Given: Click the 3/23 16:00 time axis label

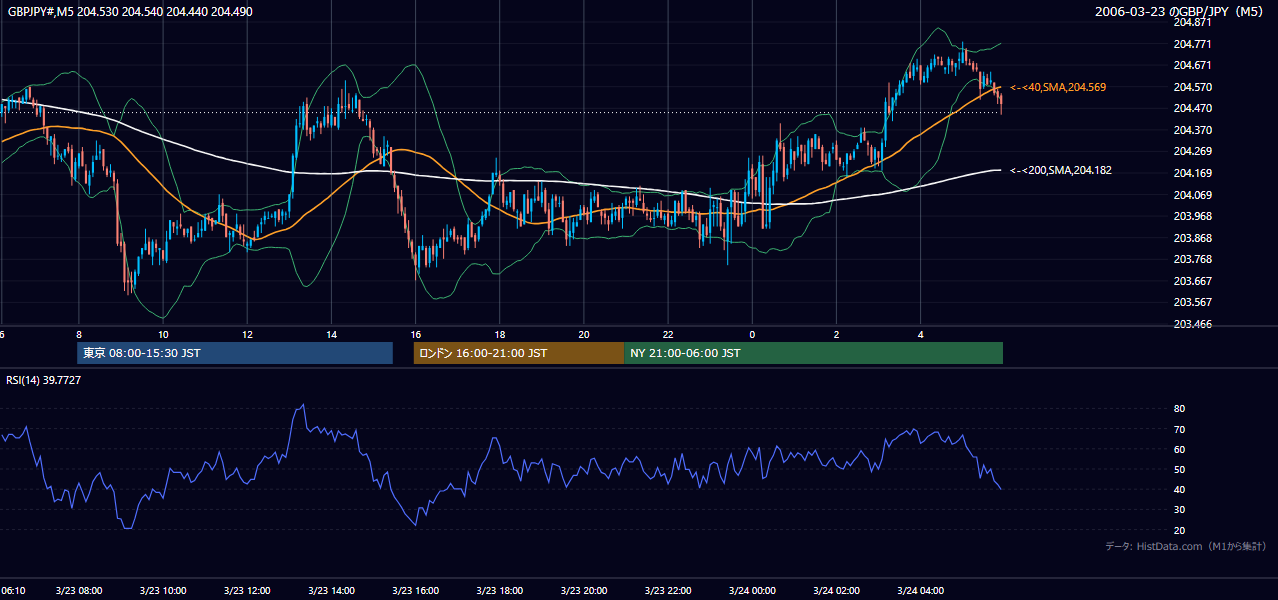Looking at the screenshot, I should (416, 591).
